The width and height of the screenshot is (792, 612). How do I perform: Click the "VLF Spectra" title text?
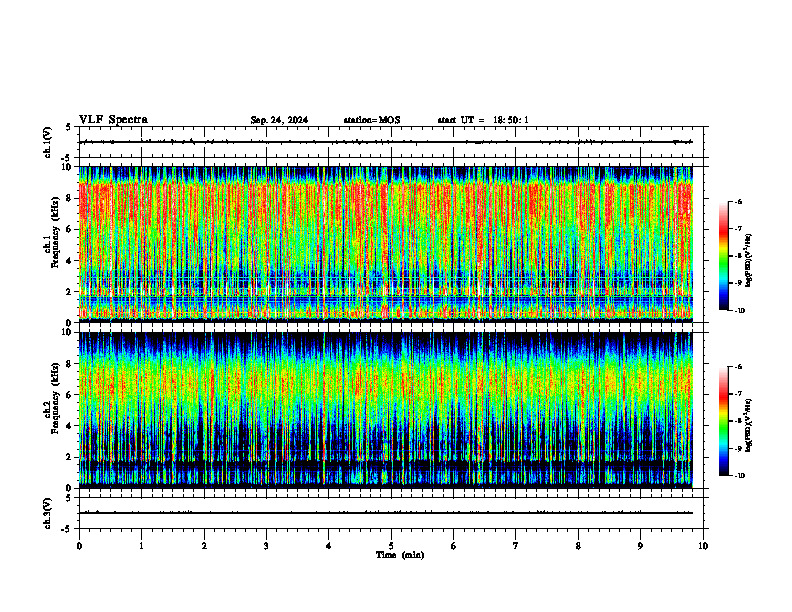pos(113,120)
